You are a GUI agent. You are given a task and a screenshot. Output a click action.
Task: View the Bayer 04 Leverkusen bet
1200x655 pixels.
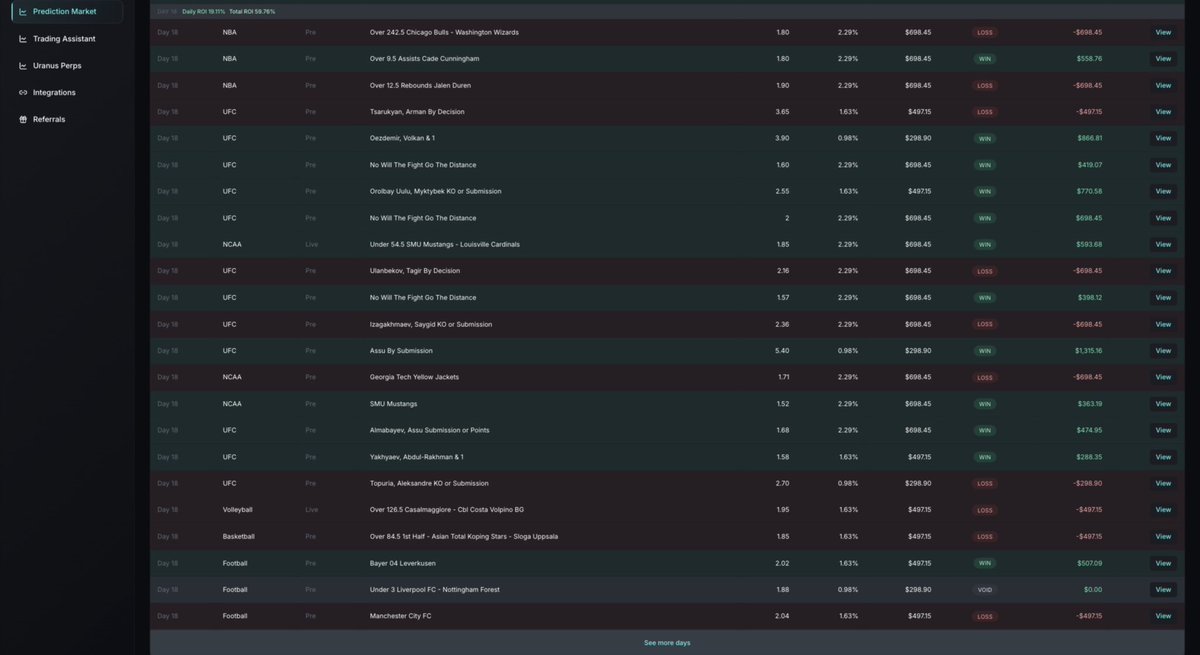pos(1163,563)
